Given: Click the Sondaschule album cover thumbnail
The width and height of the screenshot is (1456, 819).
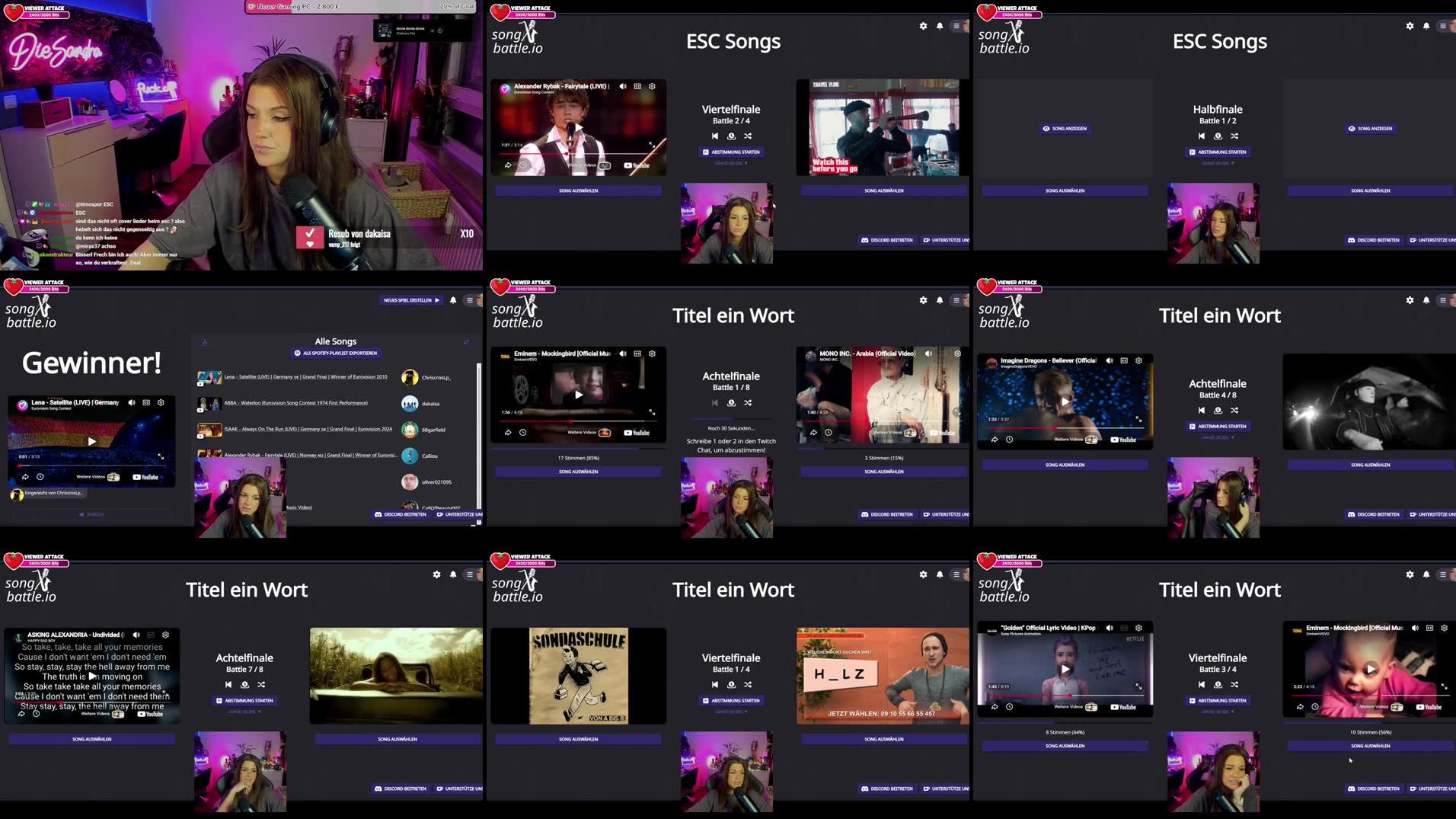Looking at the screenshot, I should [x=578, y=676].
